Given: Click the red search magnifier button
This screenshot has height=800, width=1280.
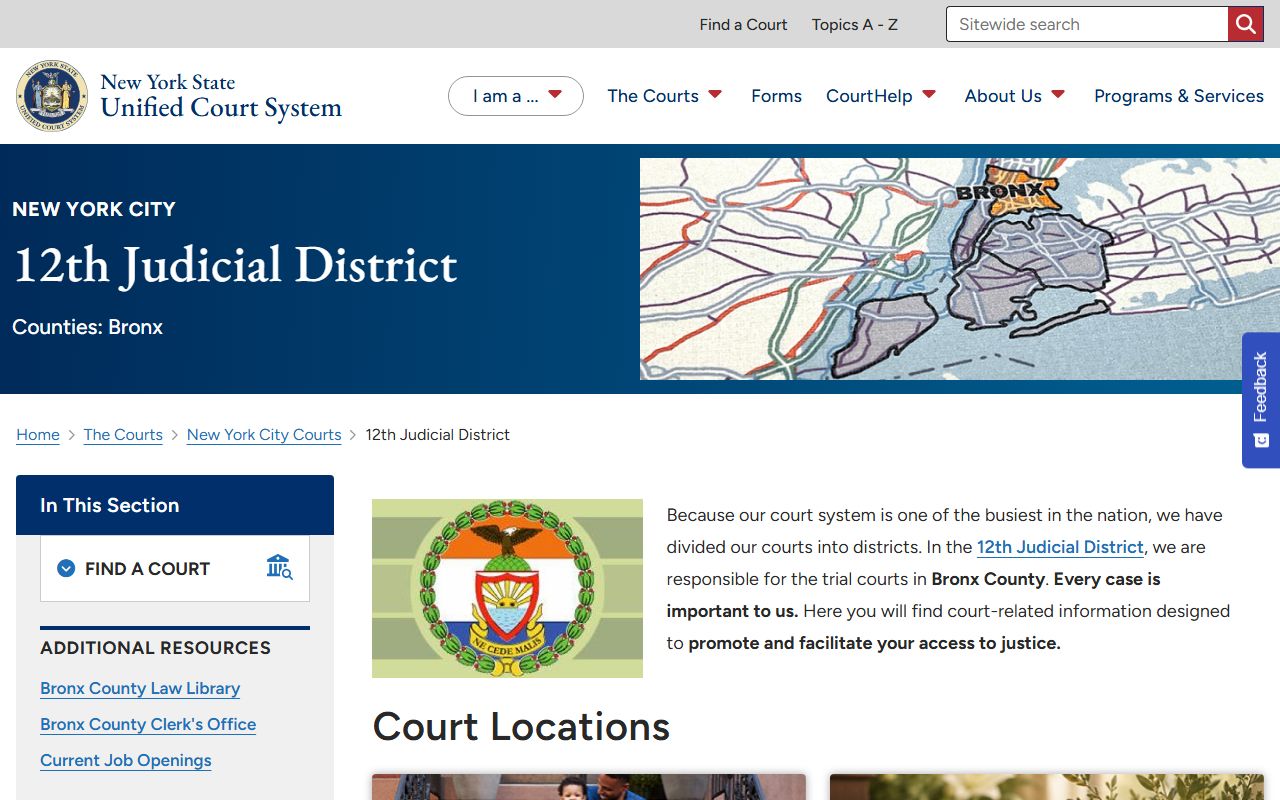Looking at the screenshot, I should pos(1245,24).
